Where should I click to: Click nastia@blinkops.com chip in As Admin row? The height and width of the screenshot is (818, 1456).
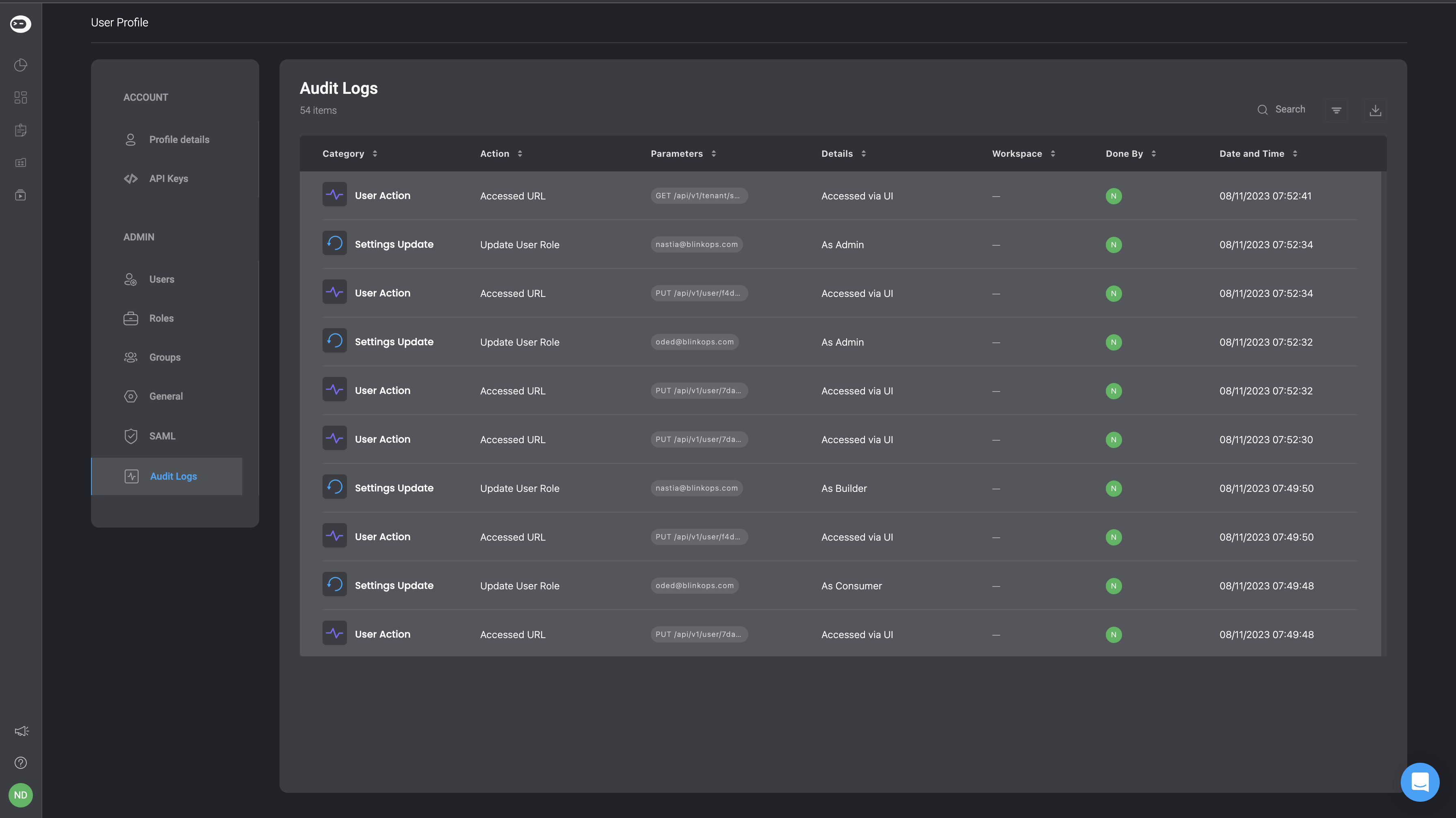click(x=696, y=244)
